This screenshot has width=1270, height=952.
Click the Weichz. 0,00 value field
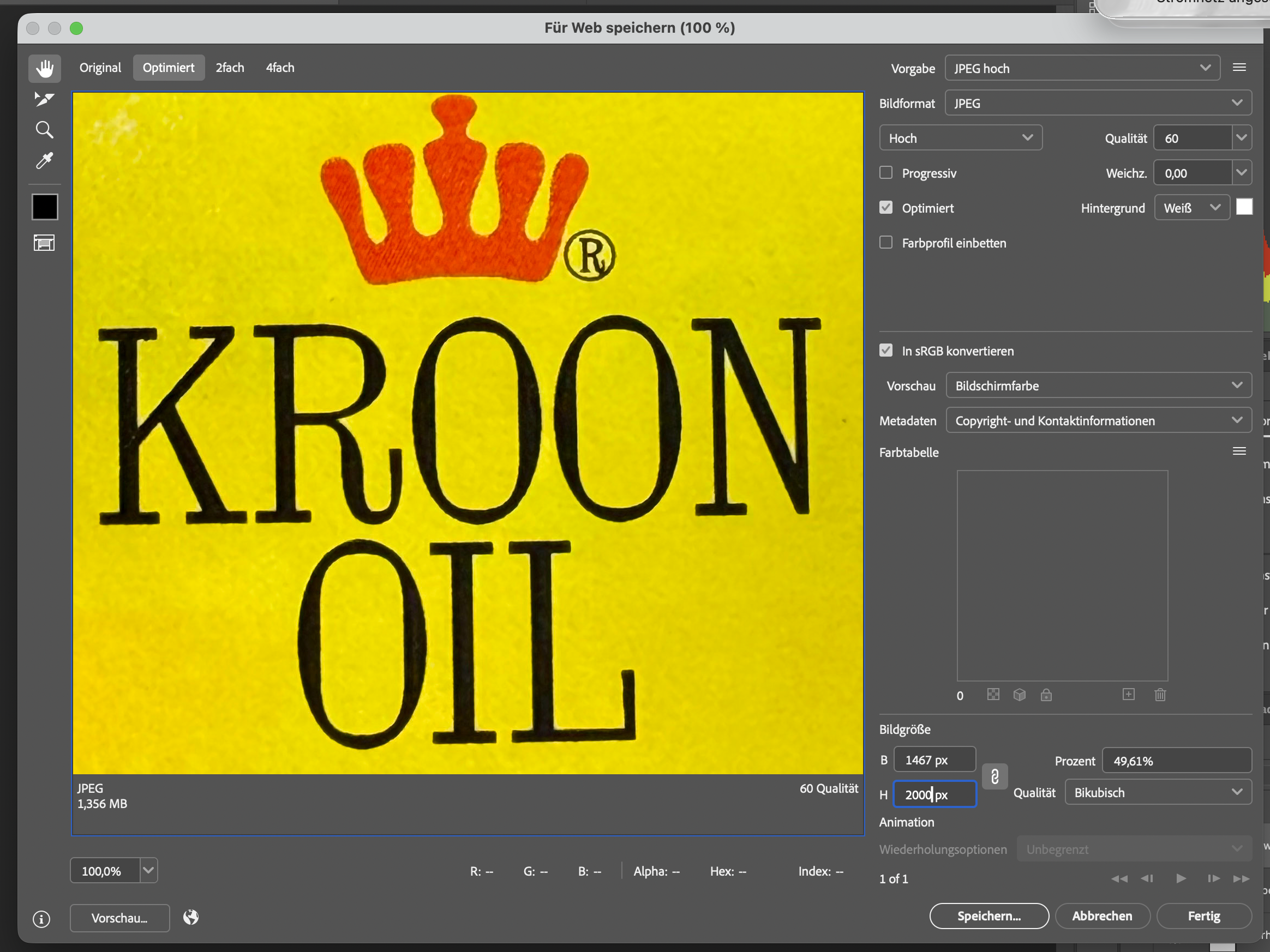pyautogui.click(x=1193, y=173)
